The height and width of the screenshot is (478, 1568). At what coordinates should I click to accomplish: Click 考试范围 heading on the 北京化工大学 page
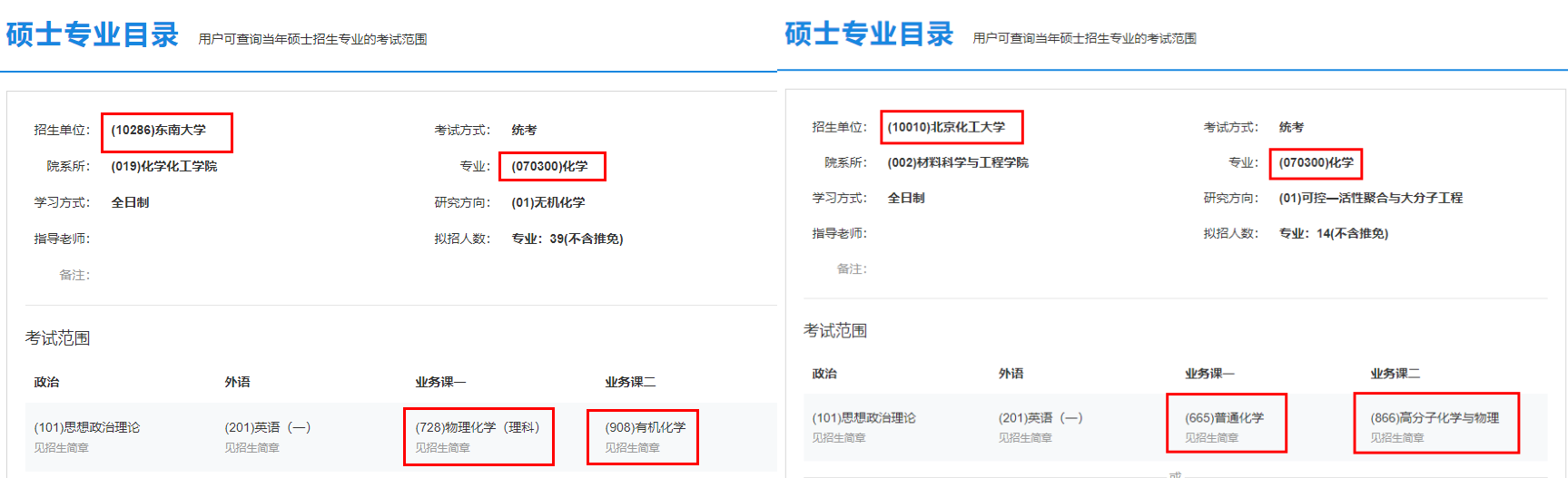click(835, 331)
